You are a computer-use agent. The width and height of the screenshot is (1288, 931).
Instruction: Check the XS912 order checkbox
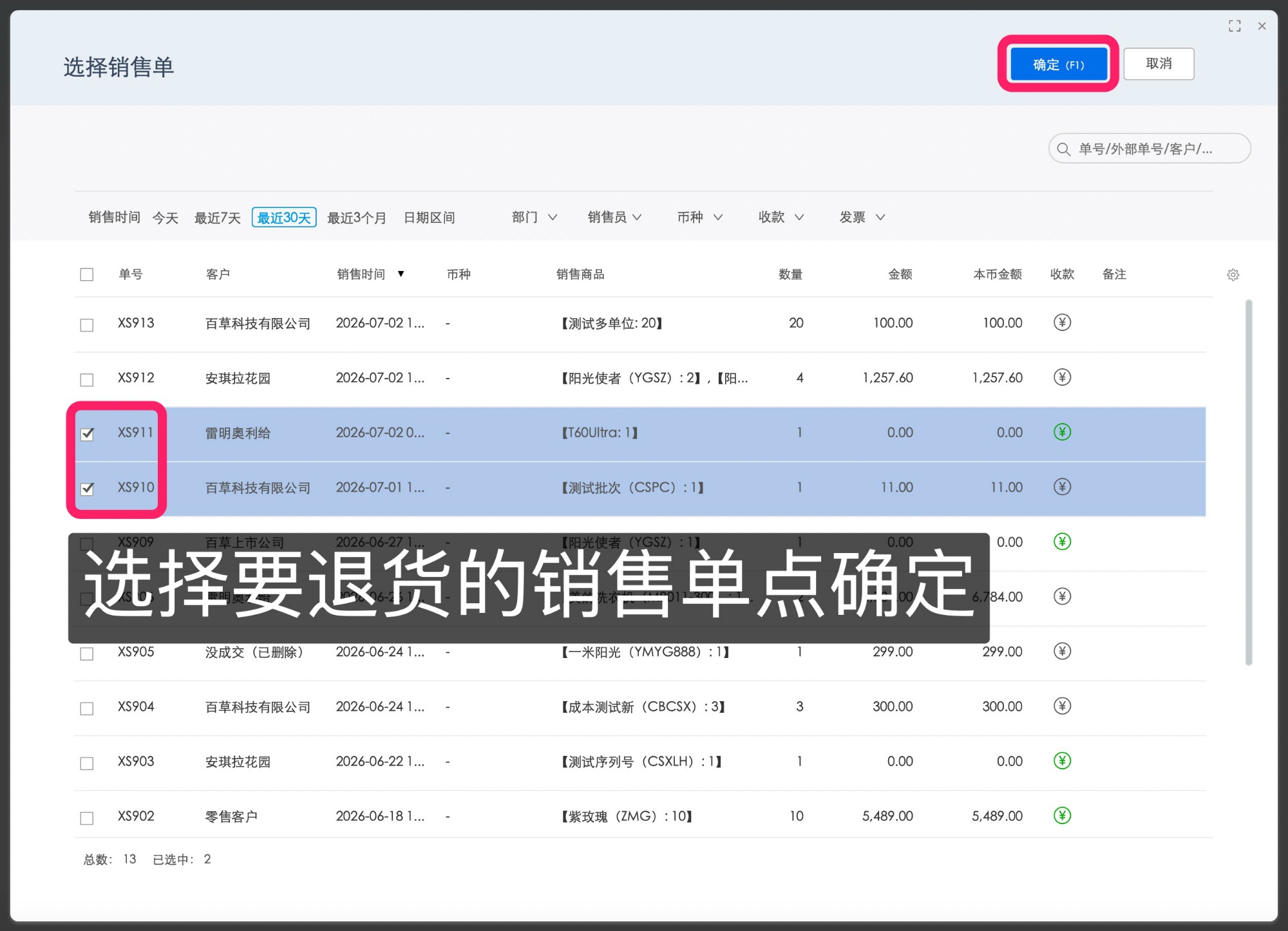point(87,379)
